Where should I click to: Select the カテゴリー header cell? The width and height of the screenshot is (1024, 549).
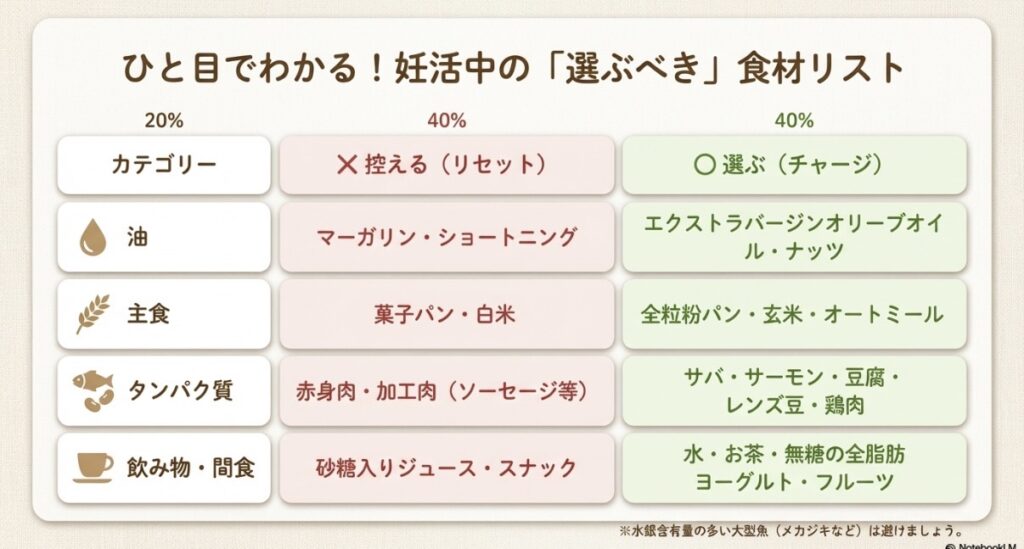pos(164,165)
